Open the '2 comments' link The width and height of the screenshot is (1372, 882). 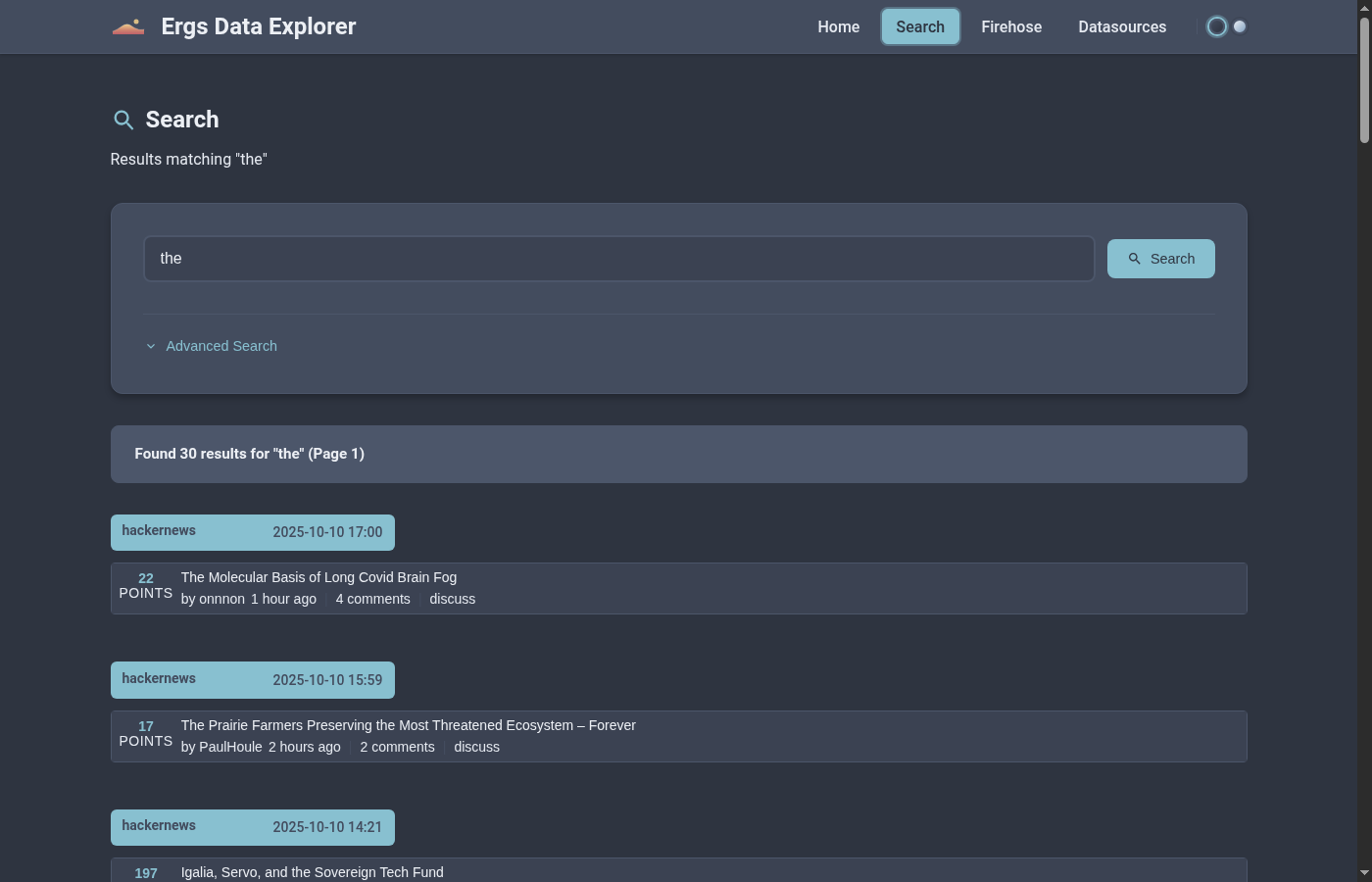pos(397,747)
